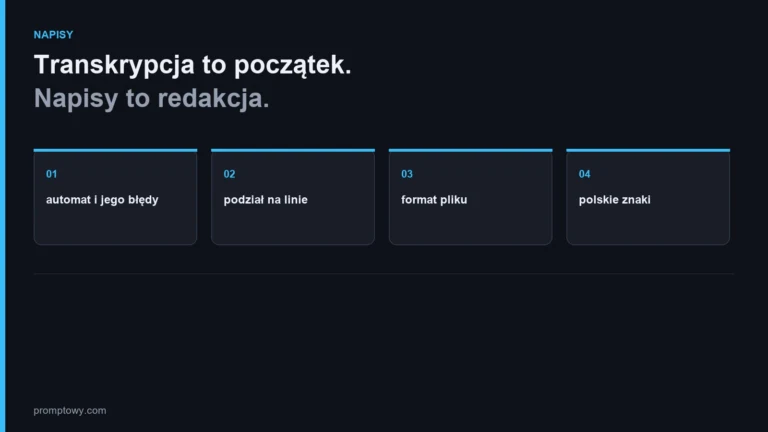Click the 'automat i jego błędy' title

point(102,200)
